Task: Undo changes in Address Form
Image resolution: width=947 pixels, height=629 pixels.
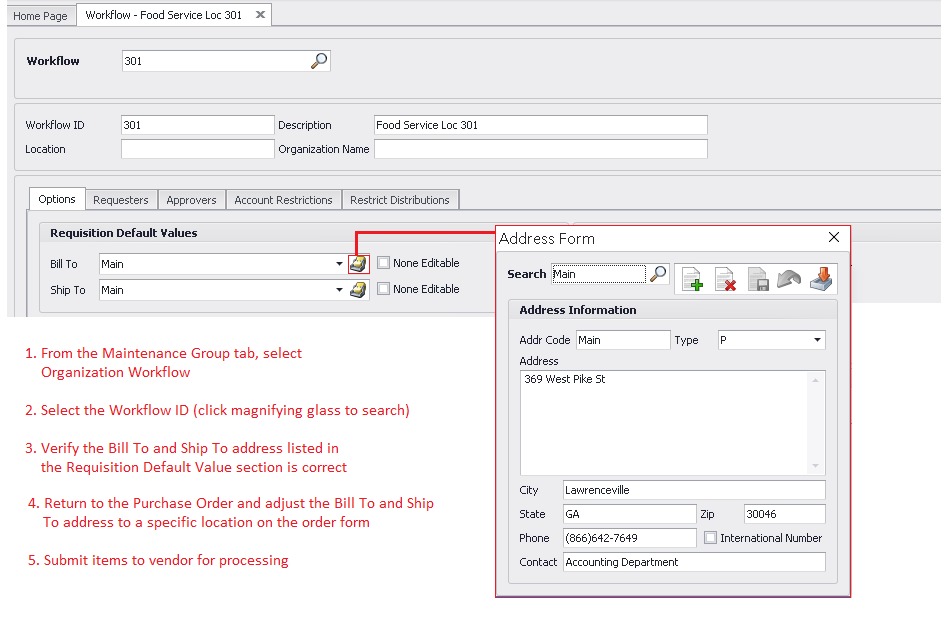Action: tap(789, 279)
